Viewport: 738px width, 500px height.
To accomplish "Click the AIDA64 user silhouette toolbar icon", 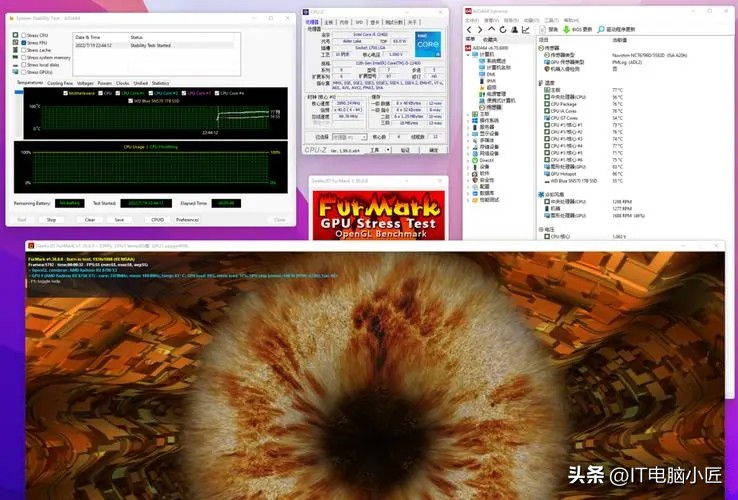I will pyautogui.click(x=514, y=29).
